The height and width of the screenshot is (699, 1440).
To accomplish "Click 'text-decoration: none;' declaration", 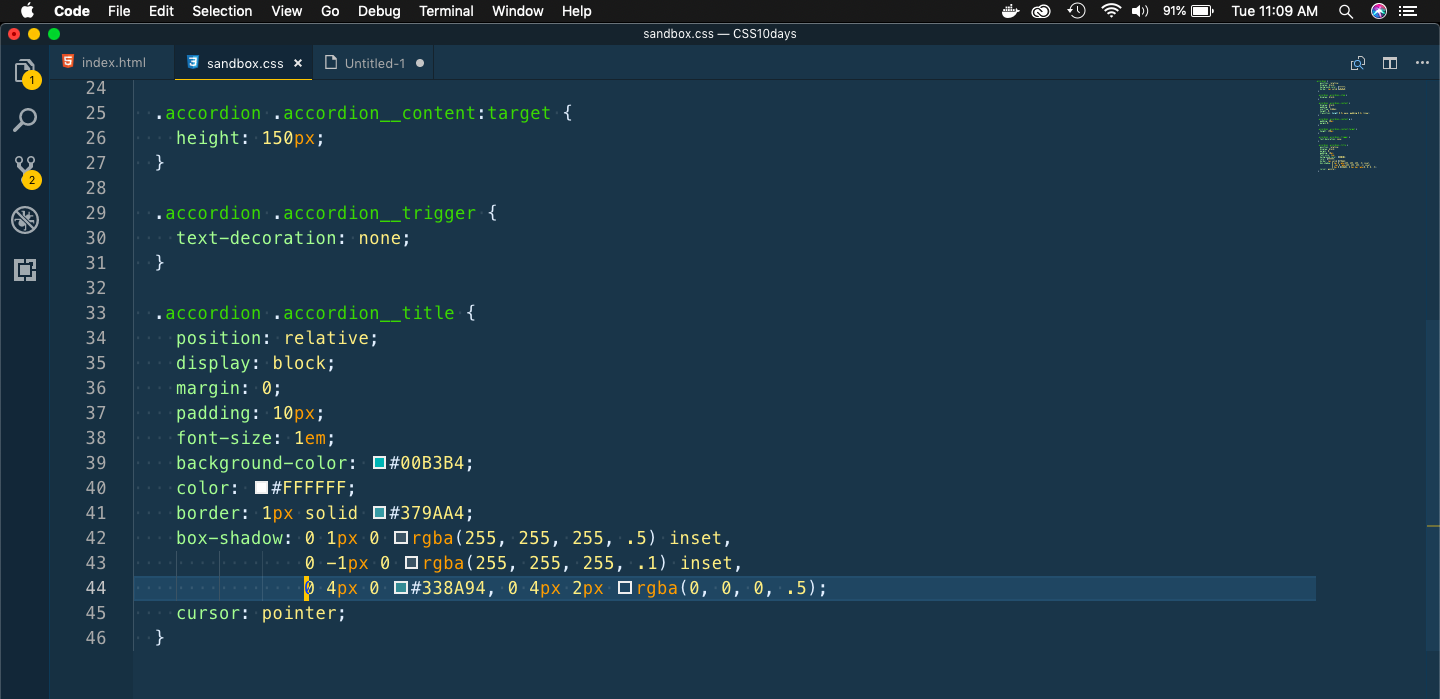I will (293, 238).
